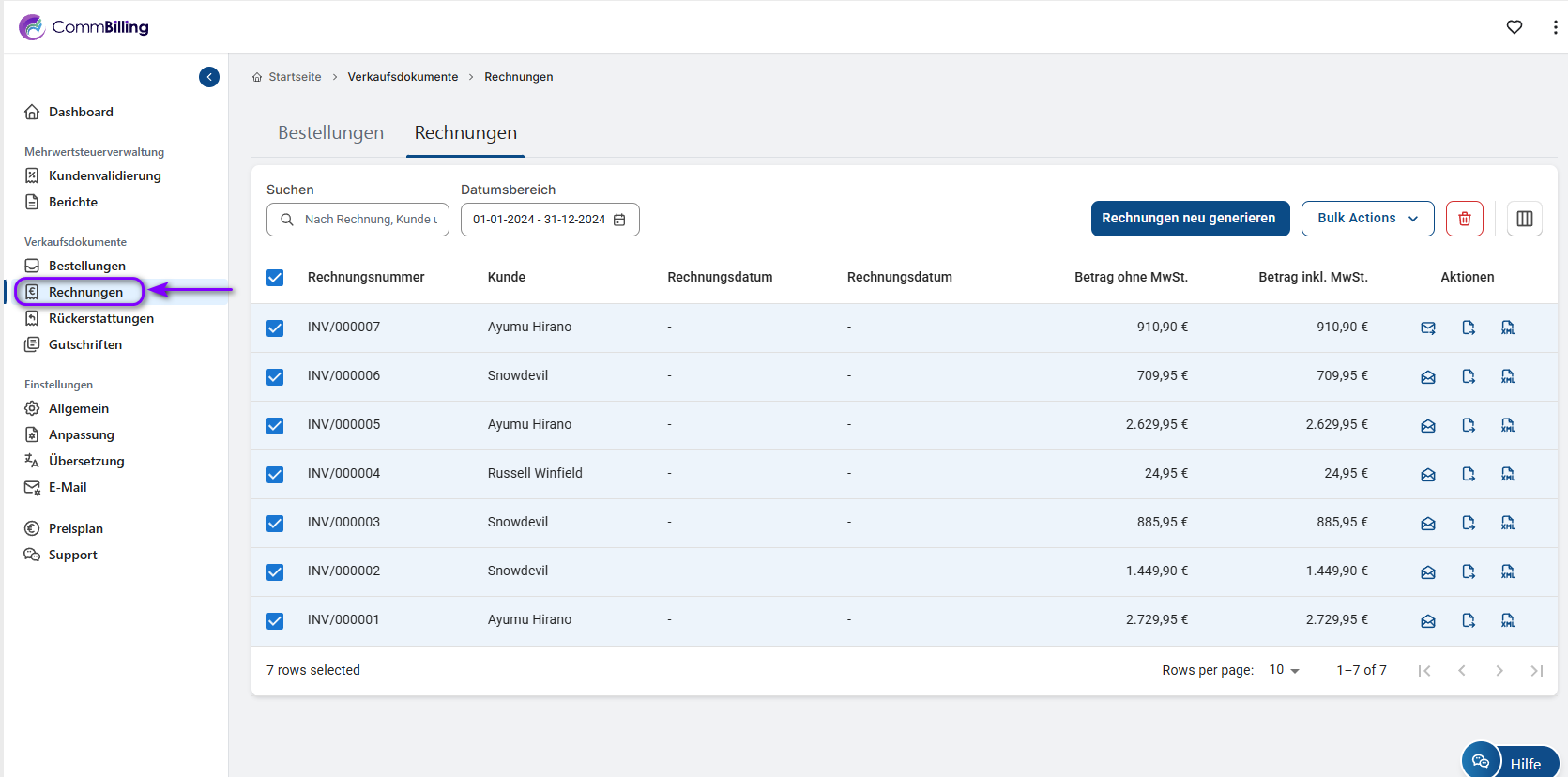Click Rechnungen neu generieren button

pyautogui.click(x=1189, y=219)
